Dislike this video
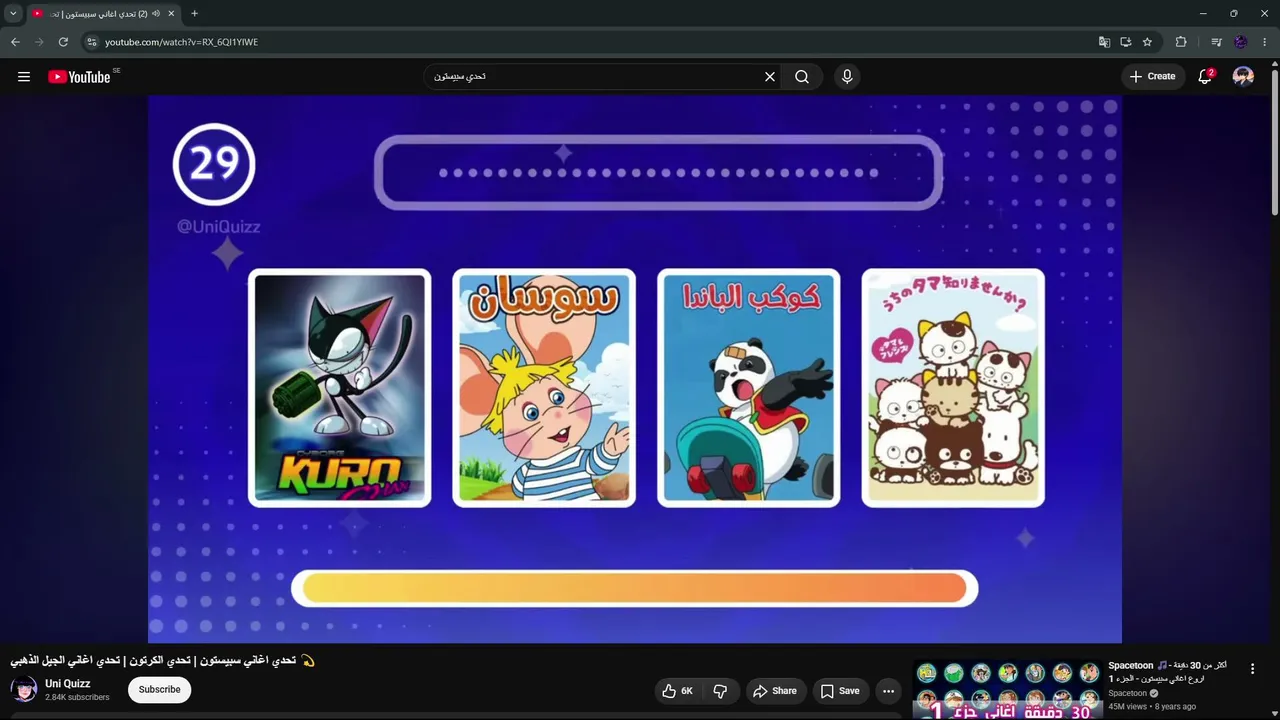Image resolution: width=1280 pixels, height=720 pixels. (720, 691)
